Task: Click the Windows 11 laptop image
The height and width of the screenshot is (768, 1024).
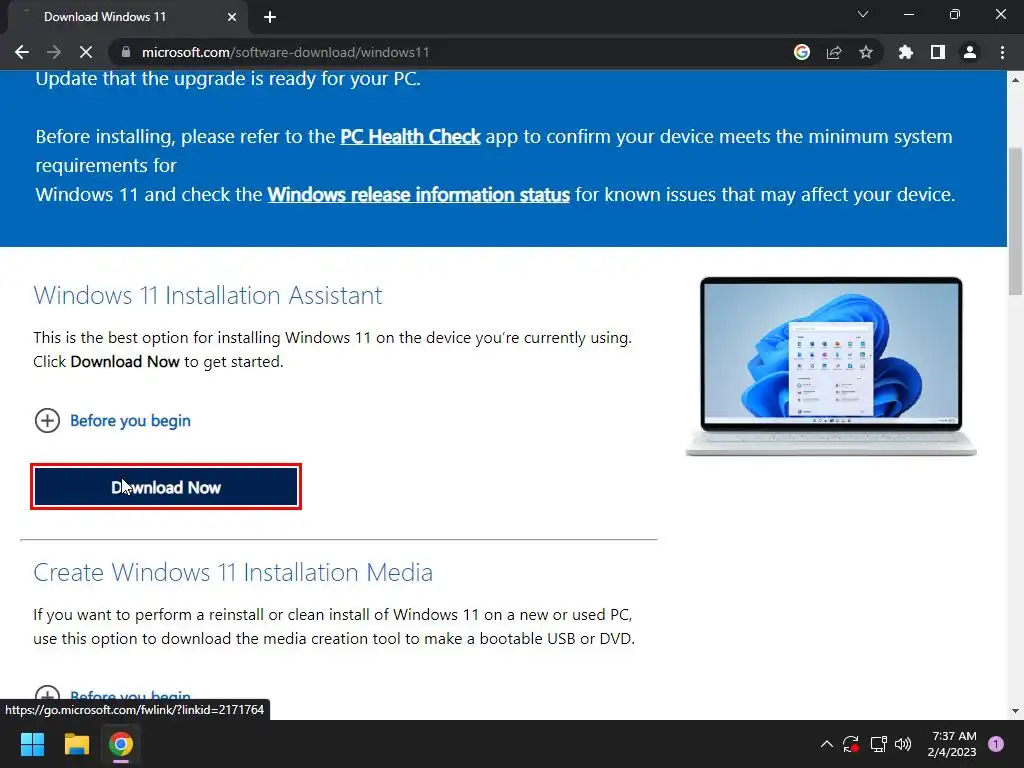Action: [831, 366]
